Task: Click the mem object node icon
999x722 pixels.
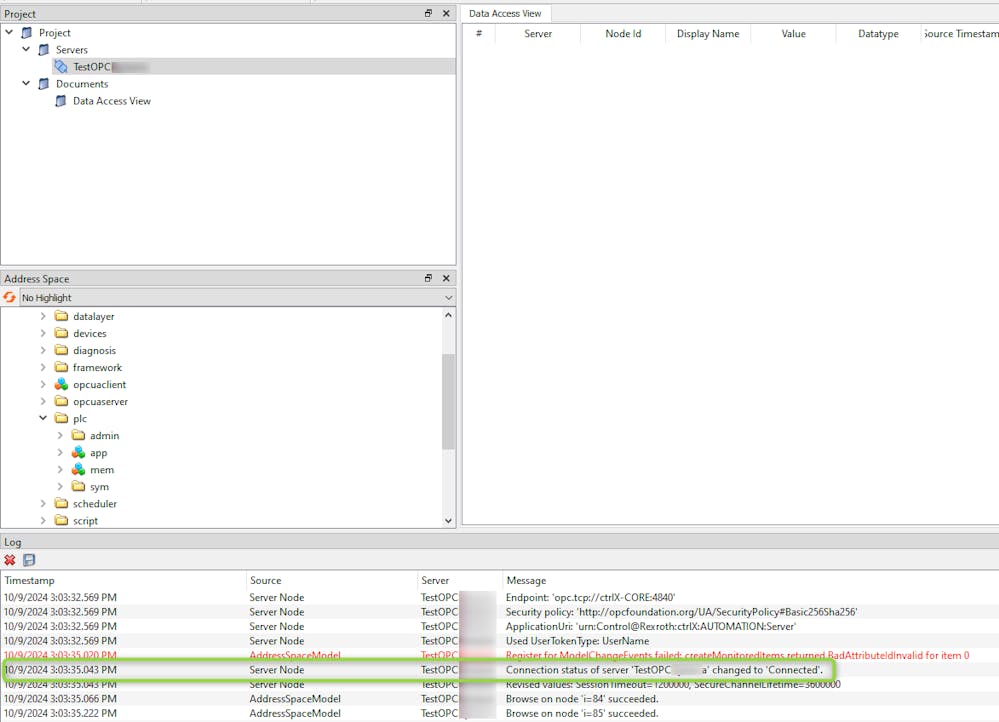Action: 78,470
